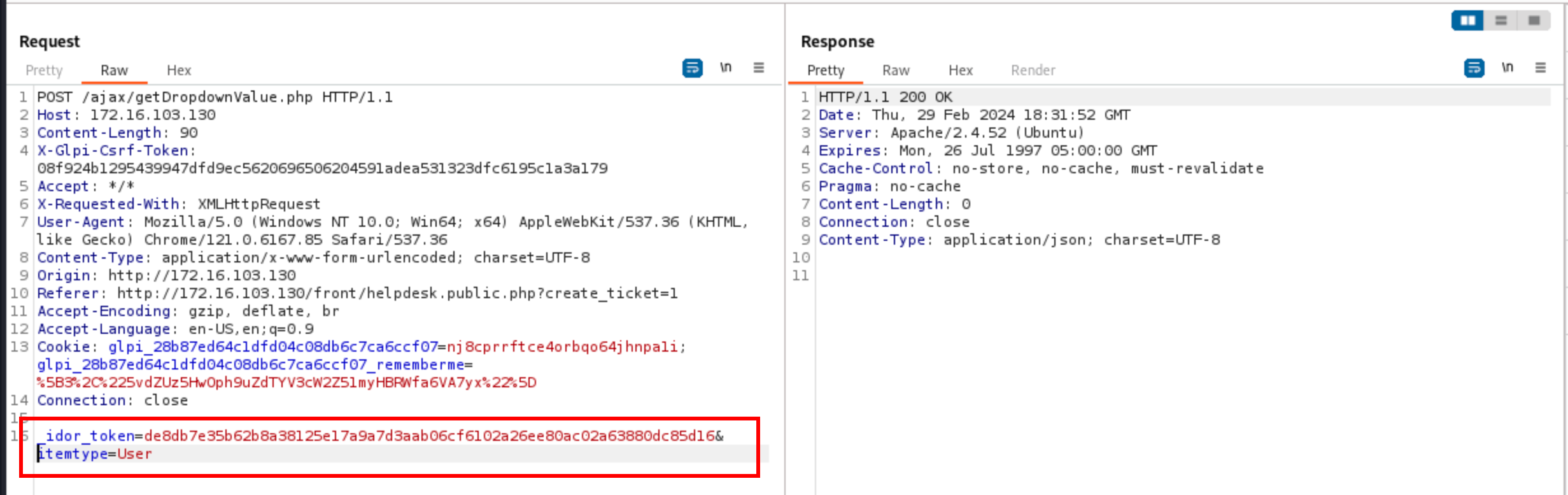Click the Origin header line
The image size is (1568, 495).
click(166, 275)
